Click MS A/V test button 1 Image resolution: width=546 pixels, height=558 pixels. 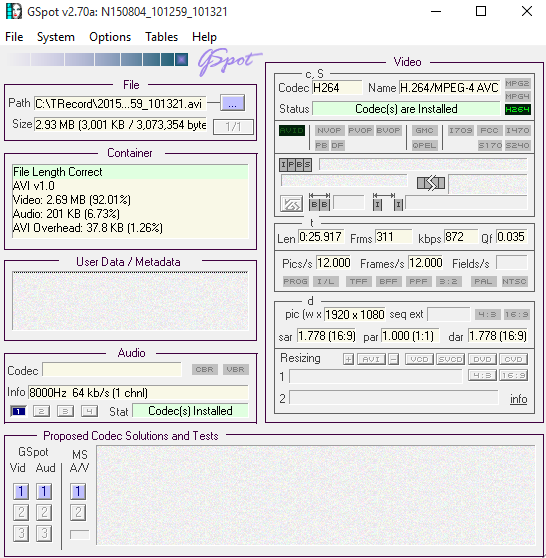78,491
